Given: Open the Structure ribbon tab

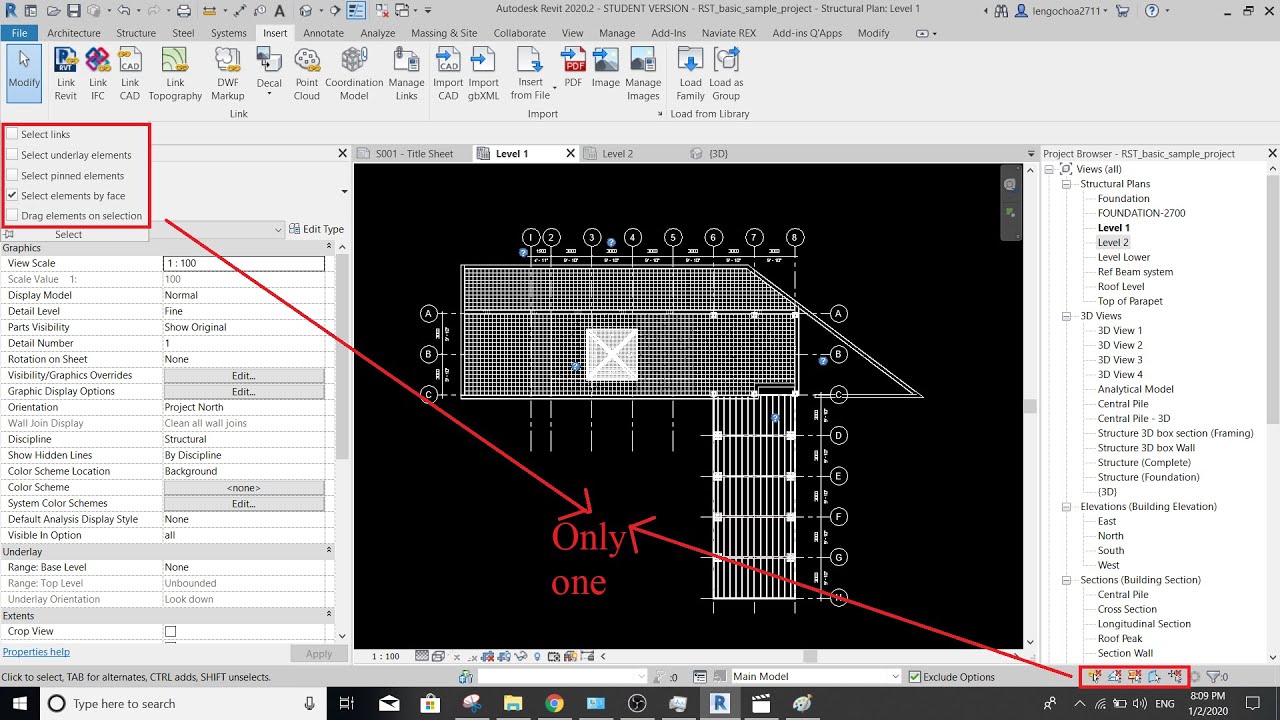Looking at the screenshot, I should (136, 33).
